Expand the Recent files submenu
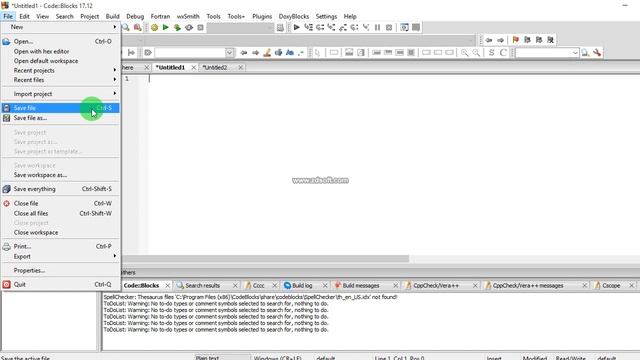The image size is (640, 360). 60,80
